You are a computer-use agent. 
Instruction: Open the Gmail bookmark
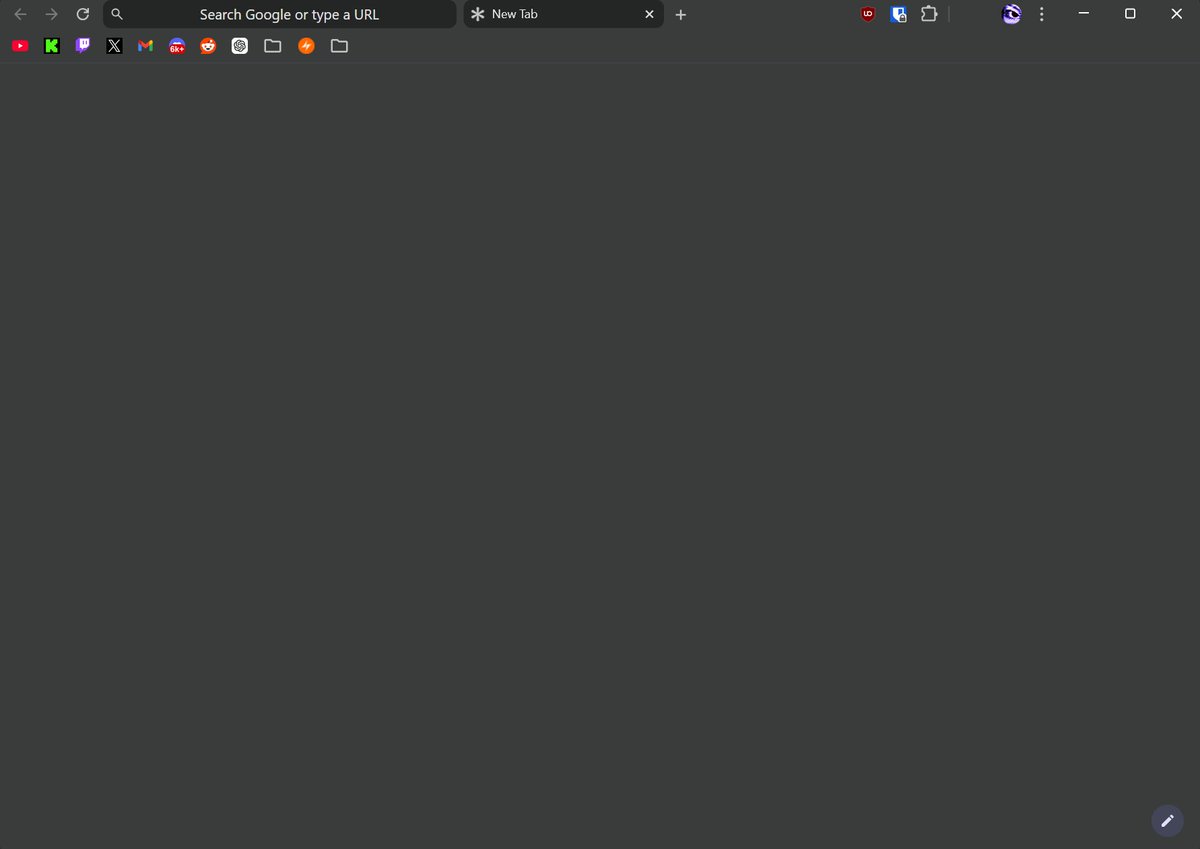[x=145, y=46]
